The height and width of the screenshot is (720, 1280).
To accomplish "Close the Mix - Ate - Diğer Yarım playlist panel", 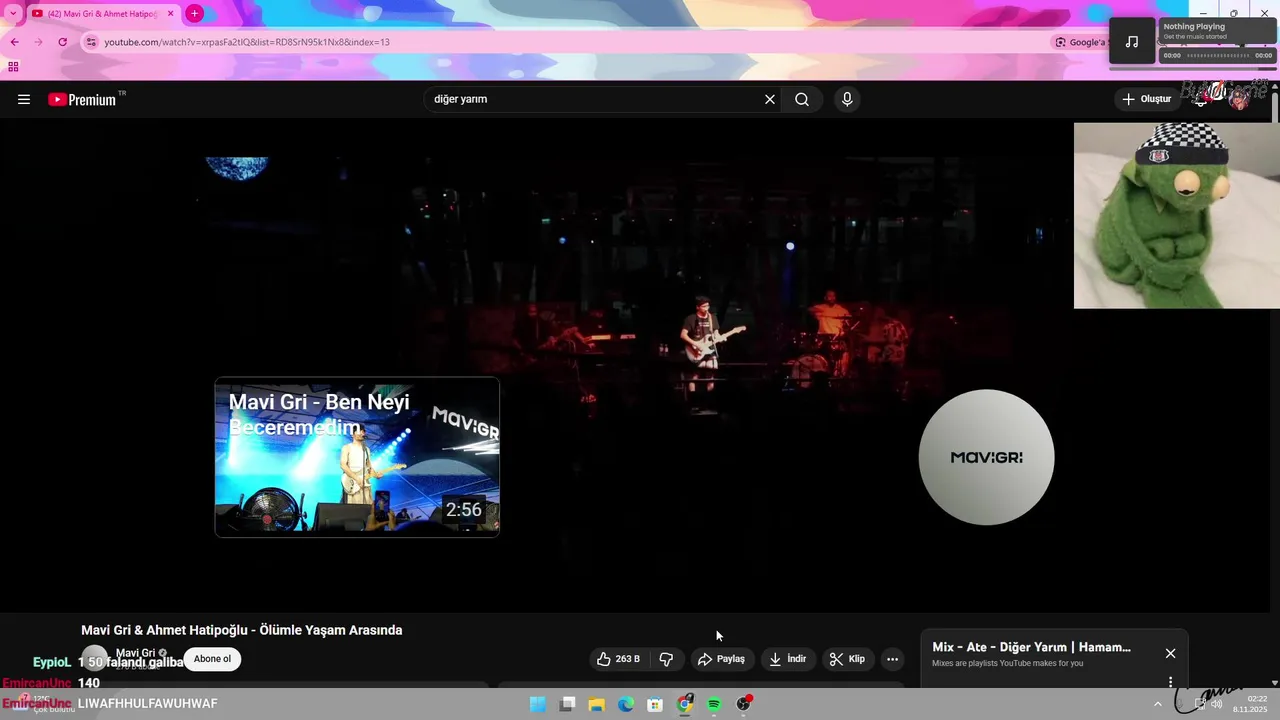I will coord(1170,653).
